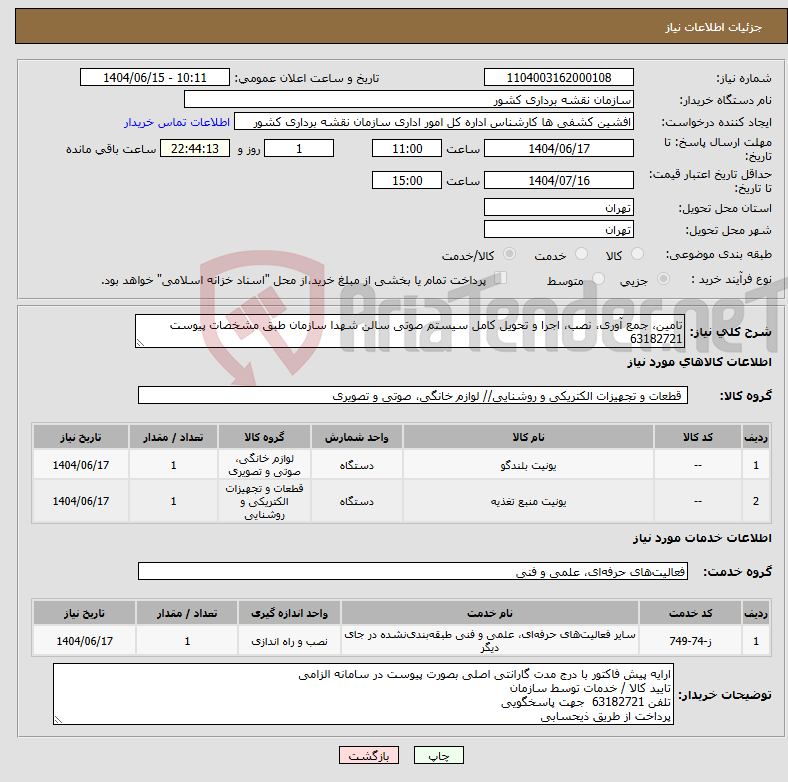
Task: Select the کالا/خدمت radio button
Action: coord(509,254)
